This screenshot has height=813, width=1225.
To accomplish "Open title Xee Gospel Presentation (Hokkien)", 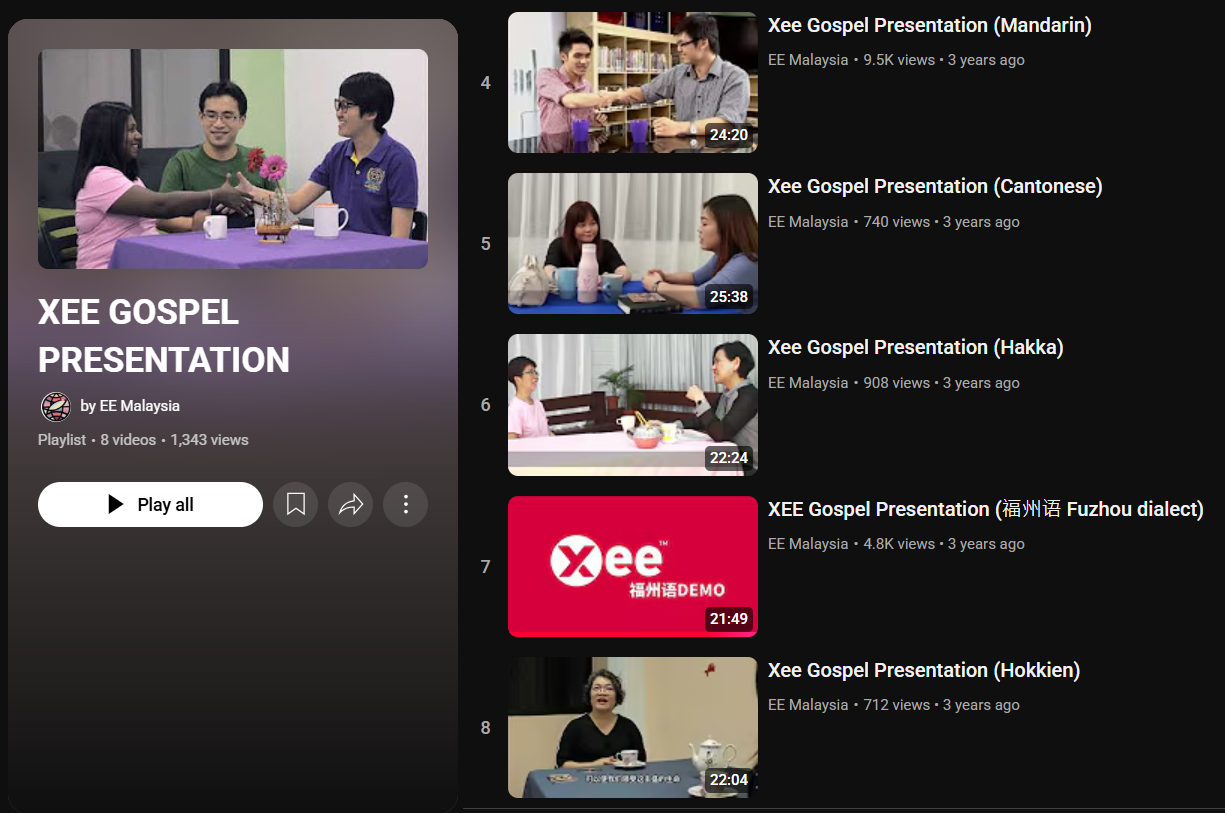I will (924, 670).
